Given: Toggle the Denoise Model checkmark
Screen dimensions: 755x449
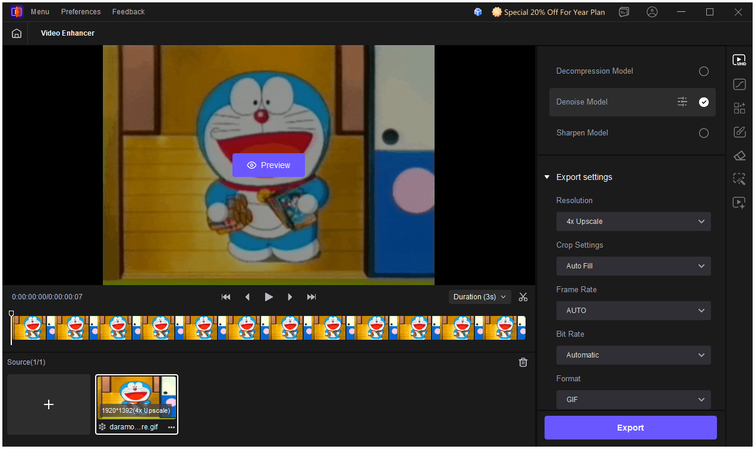Looking at the screenshot, I should (704, 102).
